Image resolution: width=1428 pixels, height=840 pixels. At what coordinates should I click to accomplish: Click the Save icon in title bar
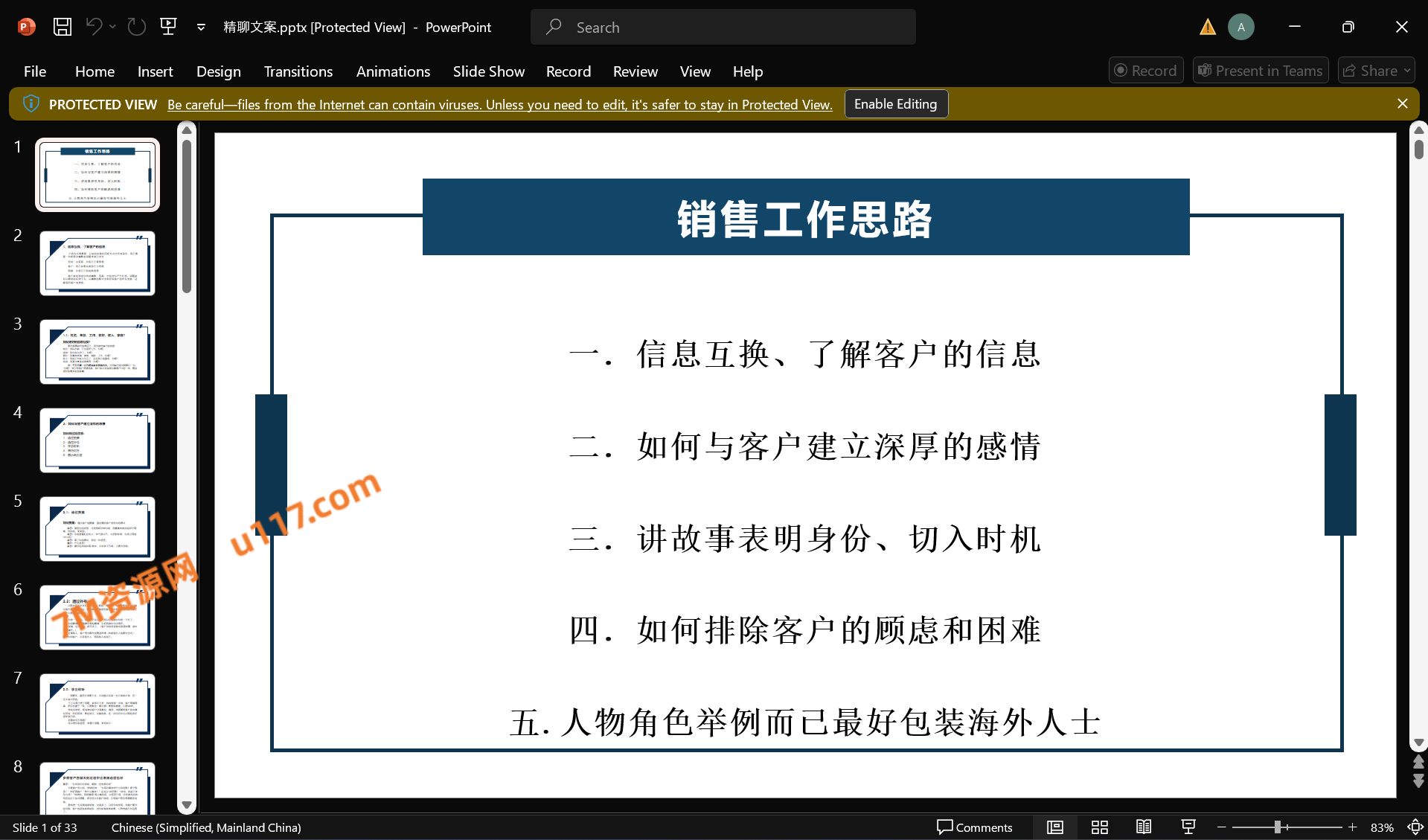click(63, 28)
